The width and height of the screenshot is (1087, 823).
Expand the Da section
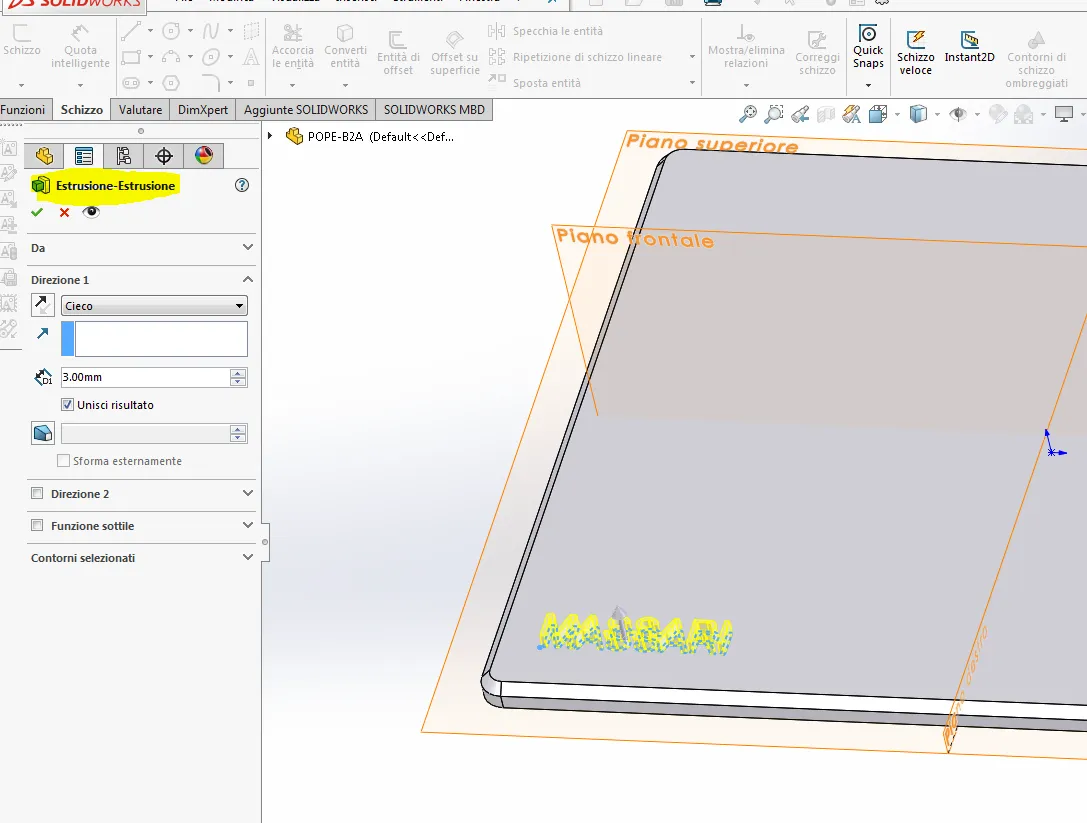point(248,248)
